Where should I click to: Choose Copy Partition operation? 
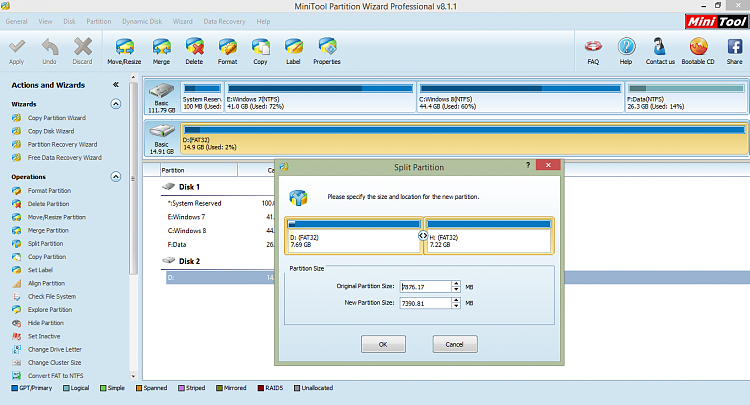47,257
